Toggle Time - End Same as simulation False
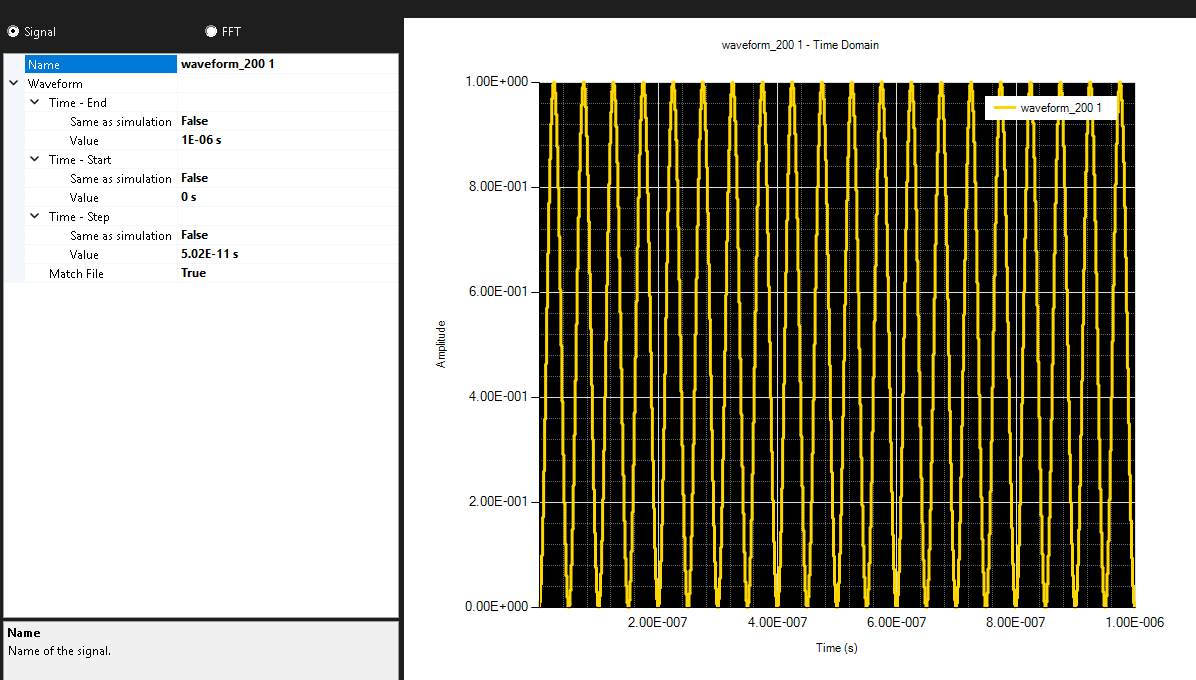Viewport: 1196px width, 680px height. 288,121
